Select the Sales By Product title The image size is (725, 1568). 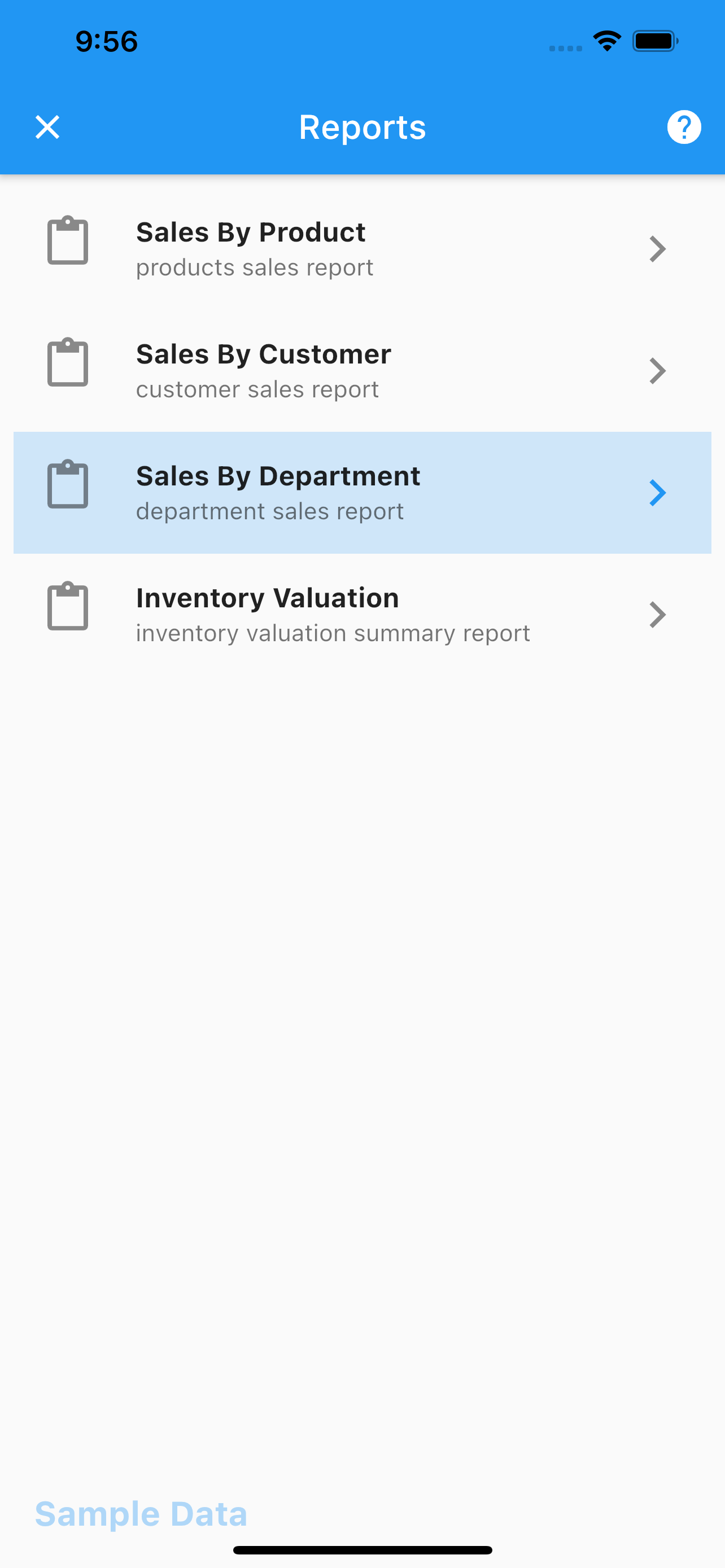click(251, 232)
